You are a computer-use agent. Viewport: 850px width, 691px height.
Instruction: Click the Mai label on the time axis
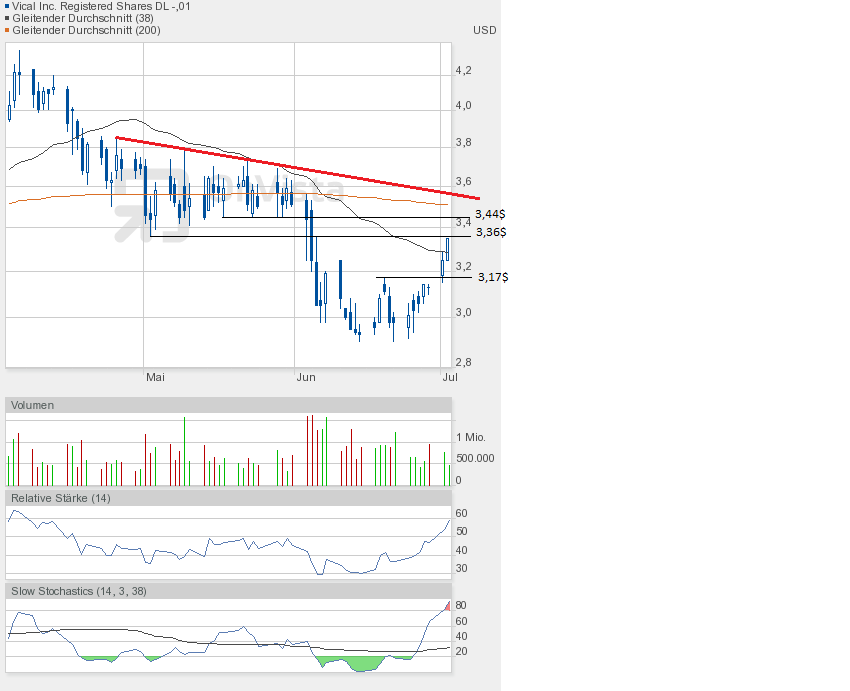click(x=155, y=377)
